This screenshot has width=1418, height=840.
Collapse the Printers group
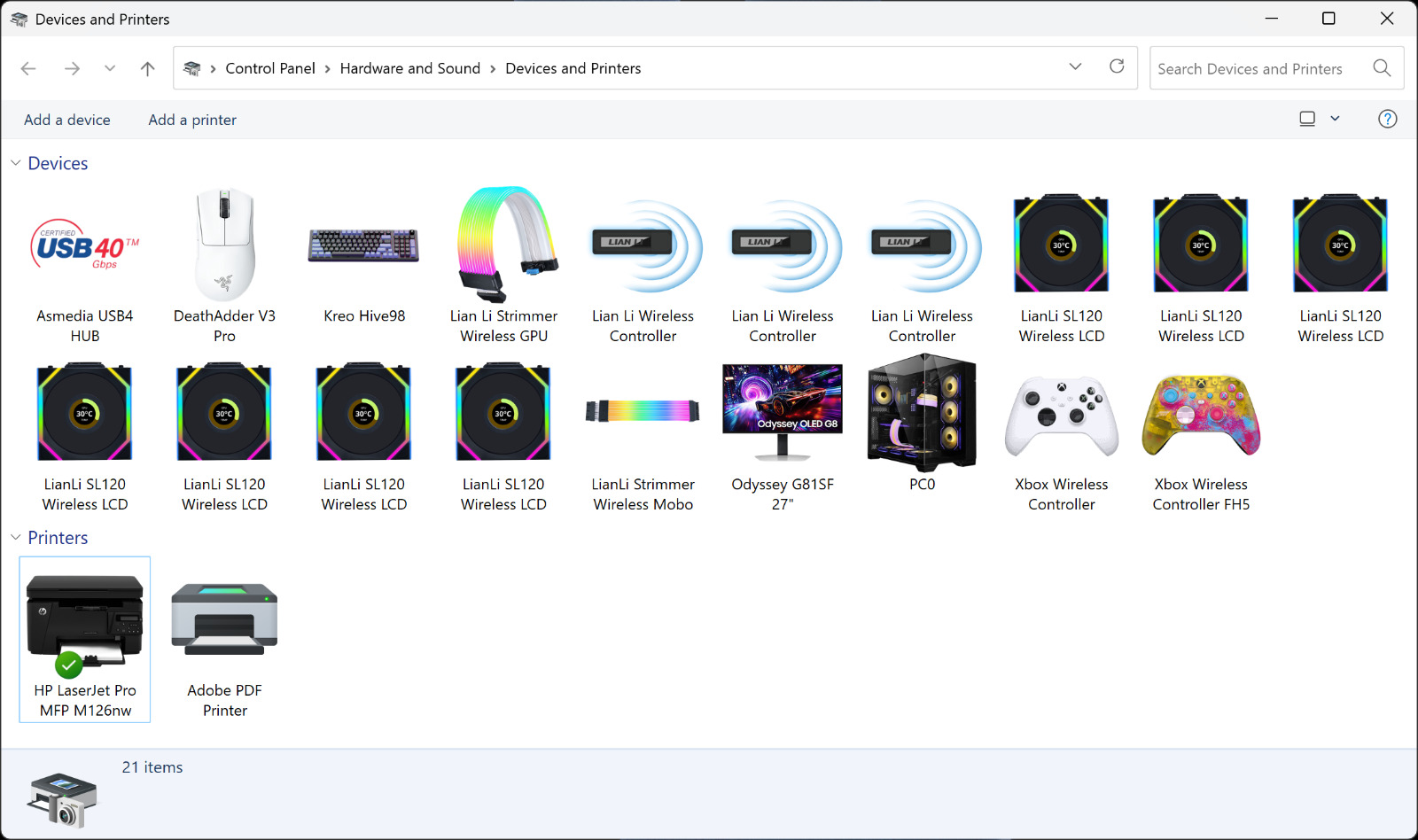tap(16, 538)
